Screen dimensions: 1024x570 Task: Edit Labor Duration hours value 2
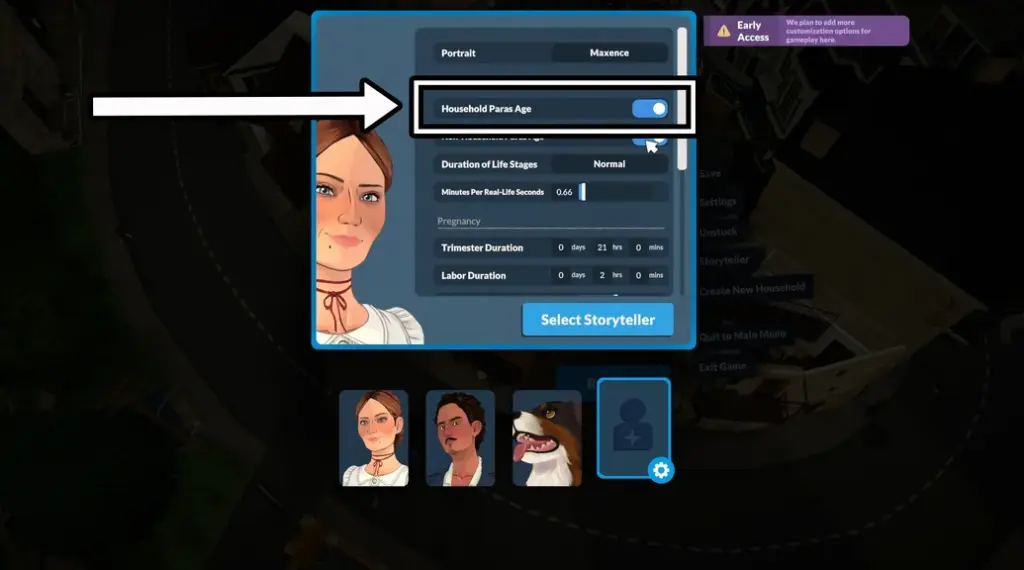tap(601, 276)
